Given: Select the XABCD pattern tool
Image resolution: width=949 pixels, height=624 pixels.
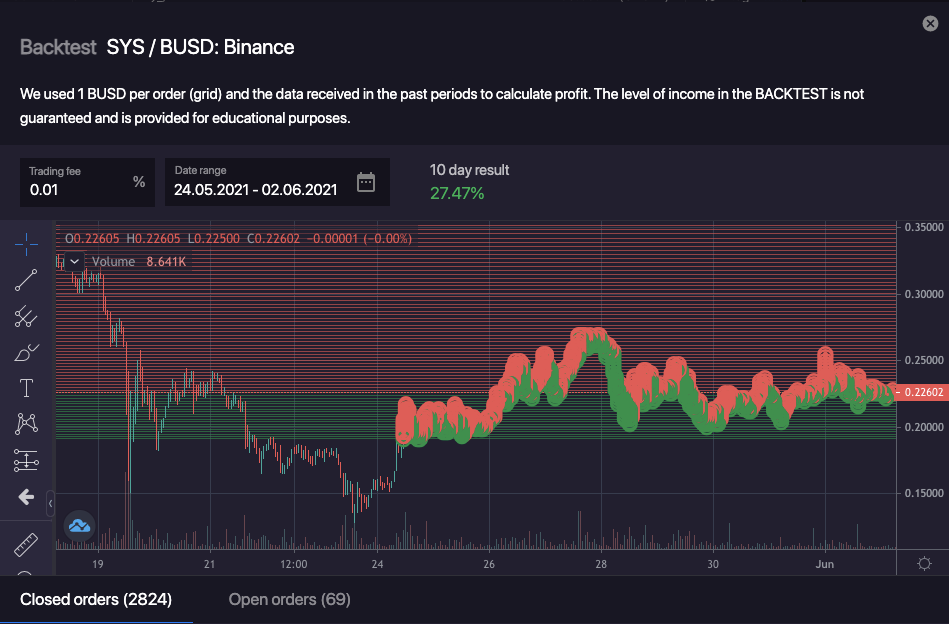Looking at the screenshot, I should pyautogui.click(x=26, y=424).
